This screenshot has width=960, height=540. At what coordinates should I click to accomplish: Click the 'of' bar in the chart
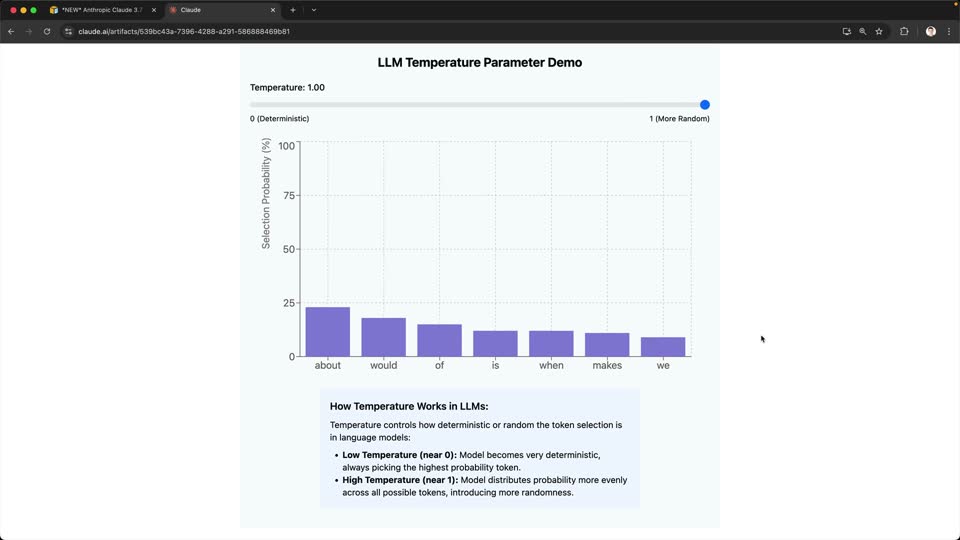[440, 340]
